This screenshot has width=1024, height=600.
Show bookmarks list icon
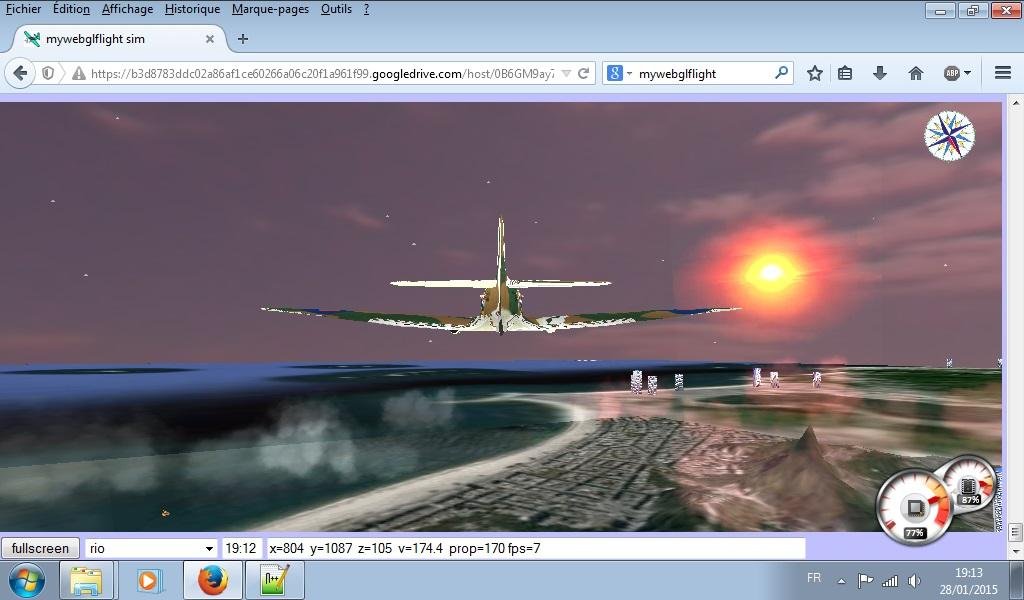pyautogui.click(x=845, y=73)
